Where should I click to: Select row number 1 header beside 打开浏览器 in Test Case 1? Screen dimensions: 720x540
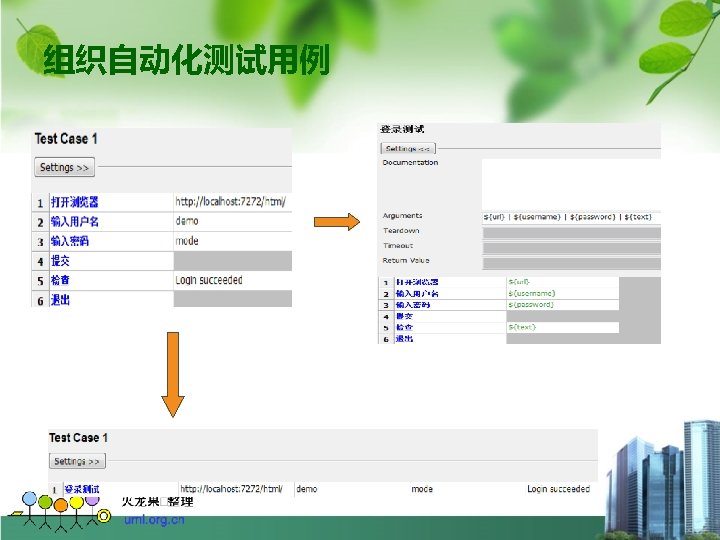click(40, 202)
